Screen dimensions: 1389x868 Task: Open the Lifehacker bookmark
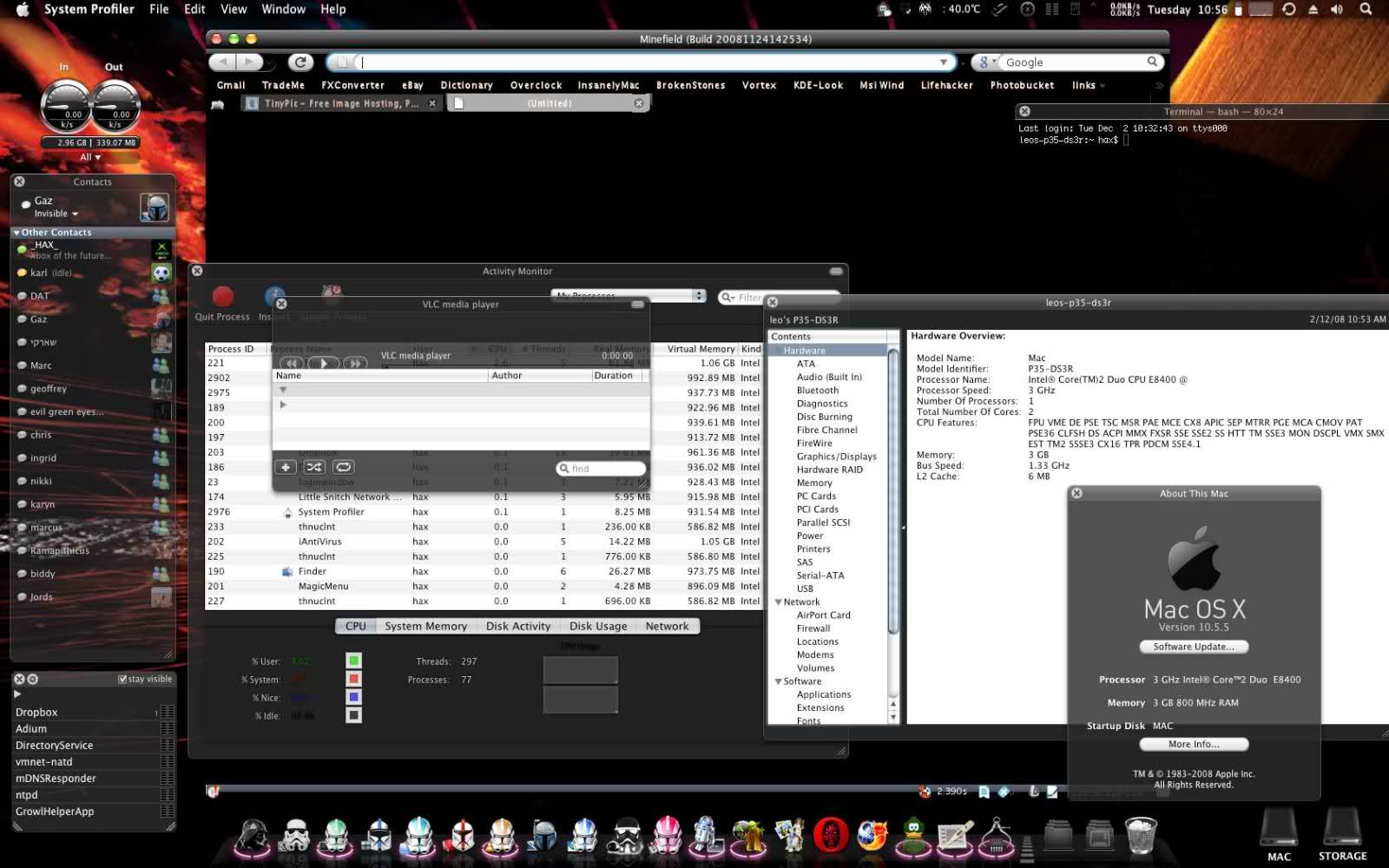947,85
